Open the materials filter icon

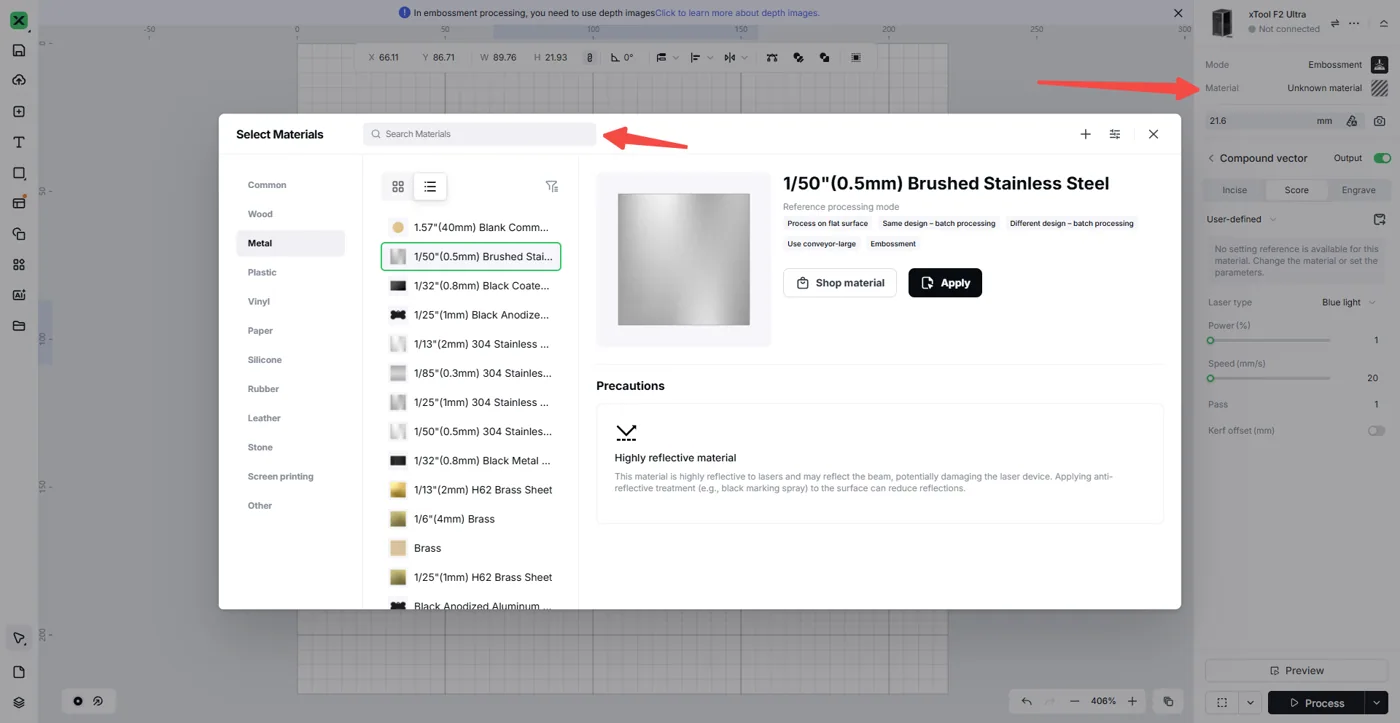551,187
